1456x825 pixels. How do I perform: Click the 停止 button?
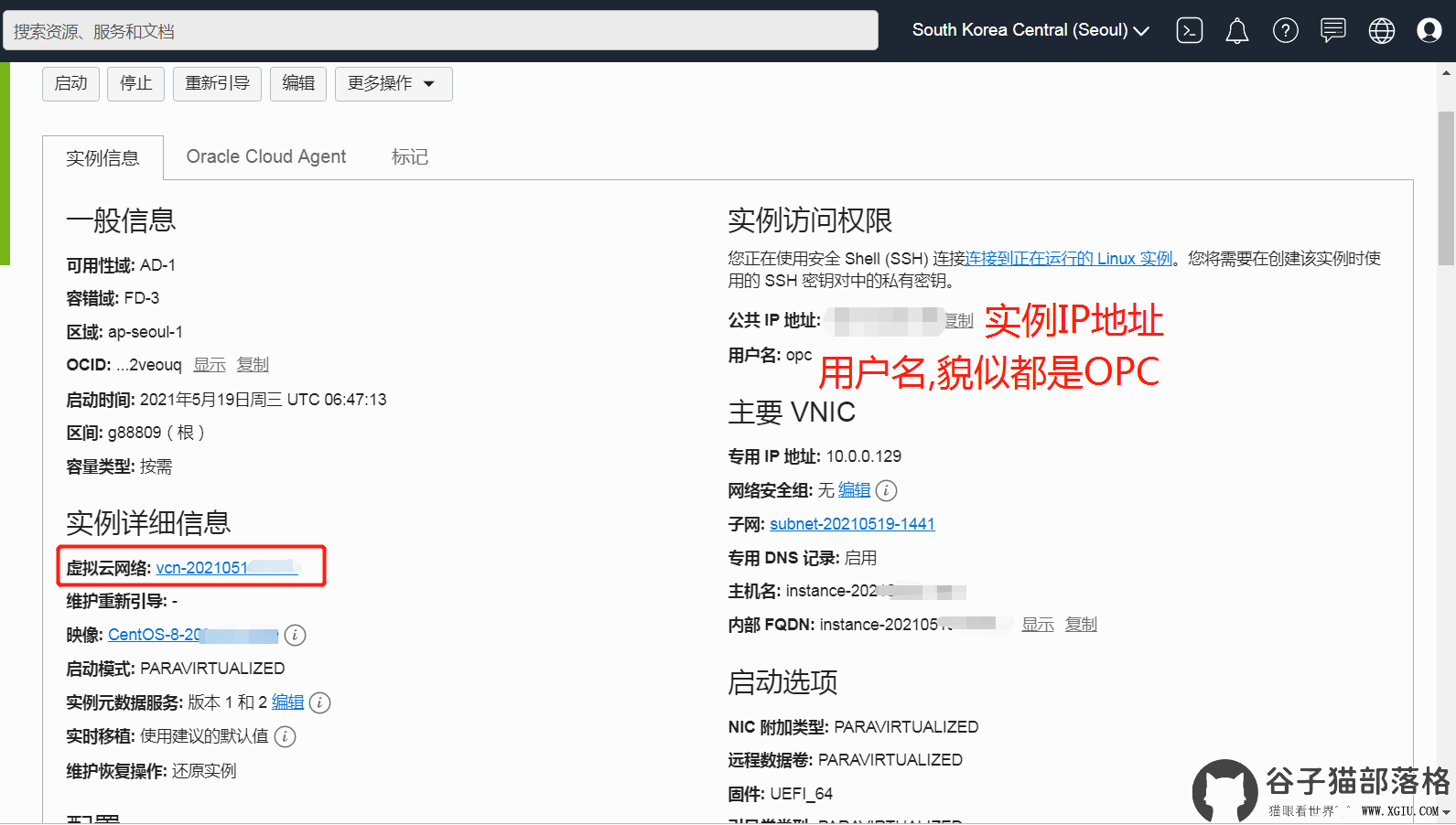[x=136, y=83]
